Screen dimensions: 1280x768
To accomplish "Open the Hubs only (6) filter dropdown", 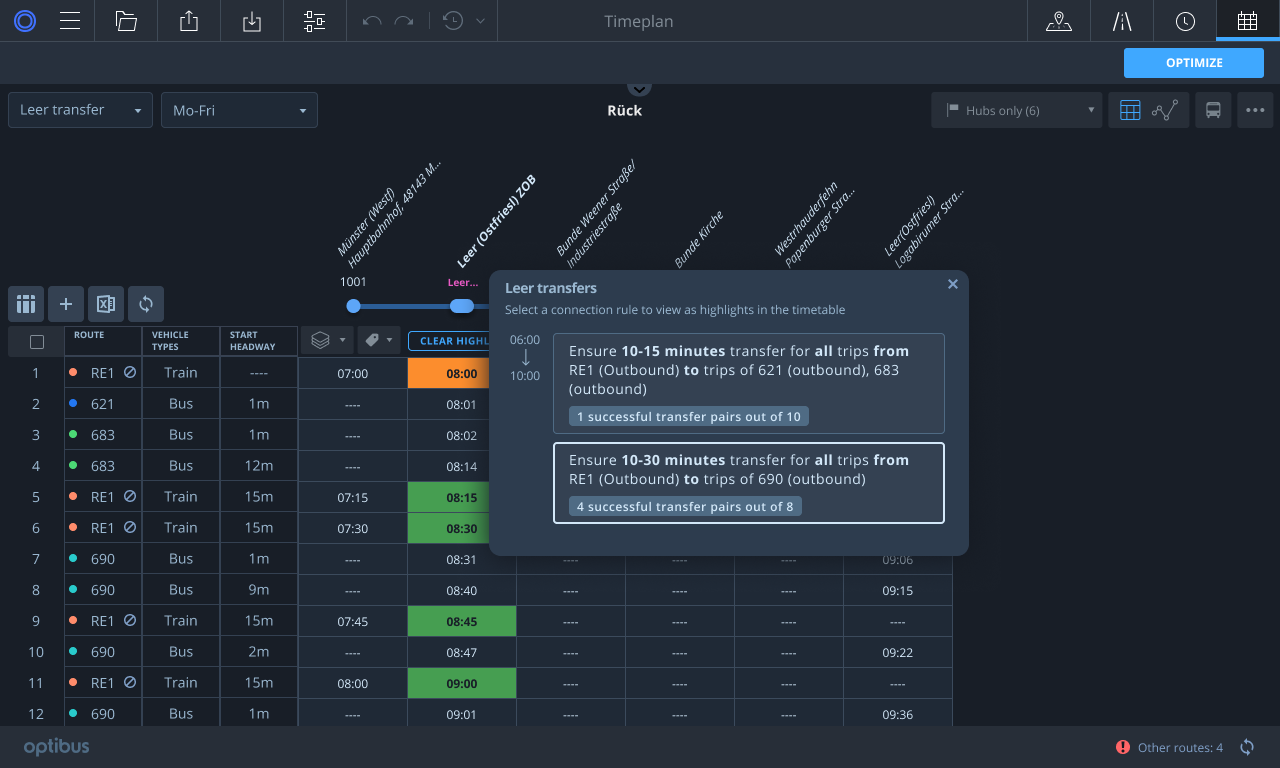I will point(1016,110).
